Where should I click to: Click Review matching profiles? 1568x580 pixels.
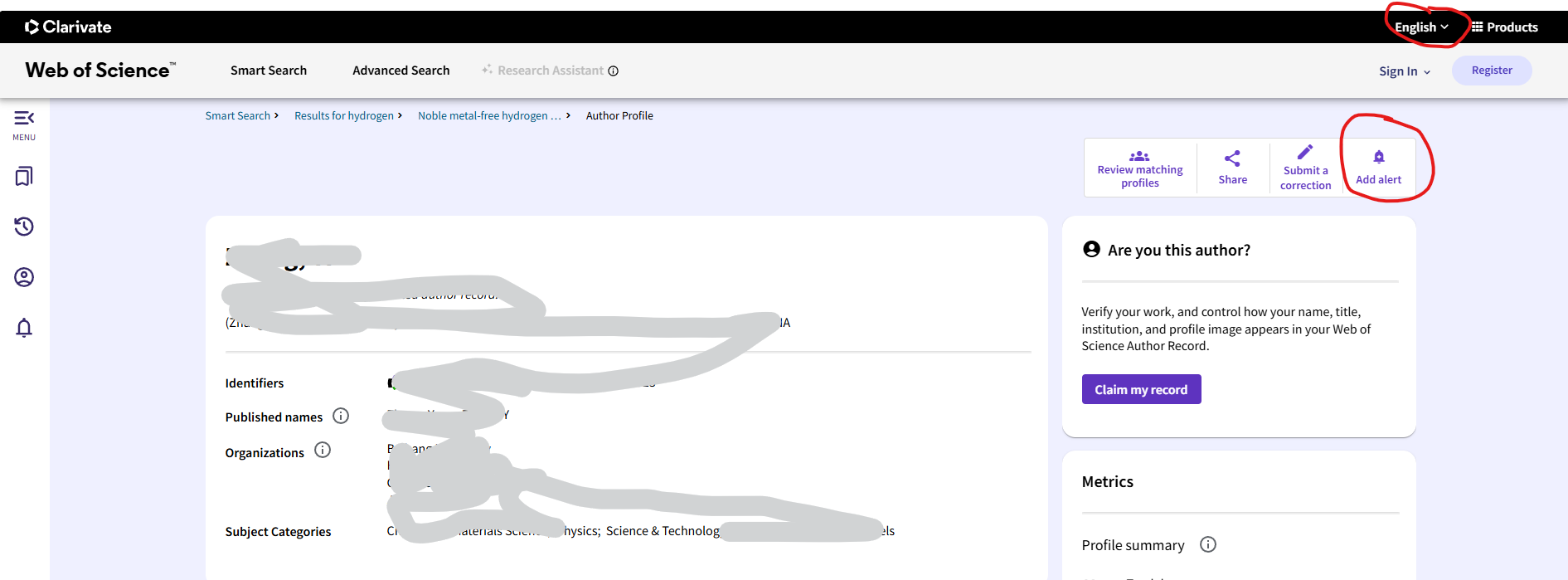1140,168
